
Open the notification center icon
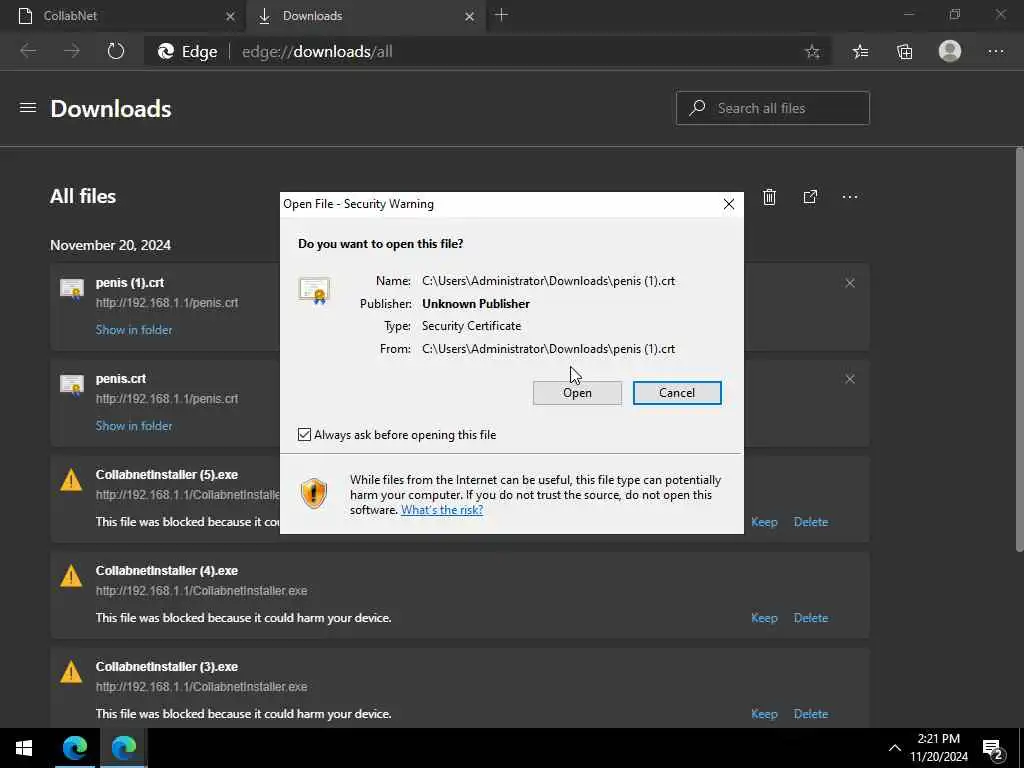[x=993, y=749]
